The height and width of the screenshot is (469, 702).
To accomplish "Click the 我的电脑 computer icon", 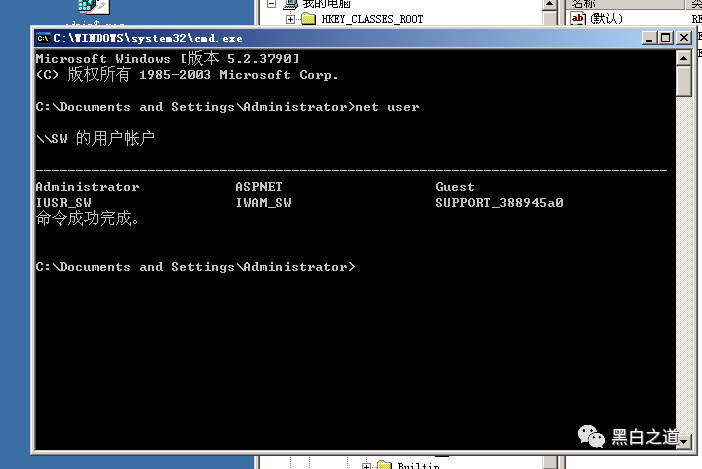I will tap(292, 4).
